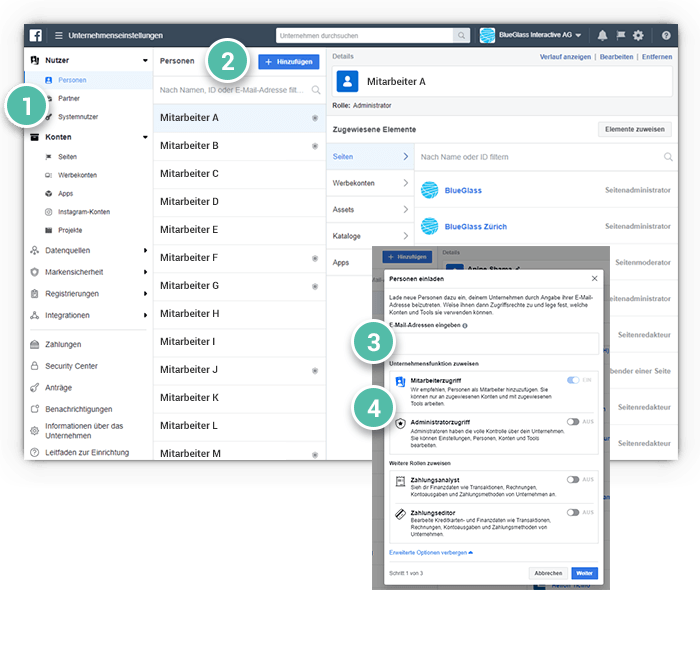Click the search magnifier in Unternehmen durchsuchen
This screenshot has height=646, width=700.
[x=461, y=35]
